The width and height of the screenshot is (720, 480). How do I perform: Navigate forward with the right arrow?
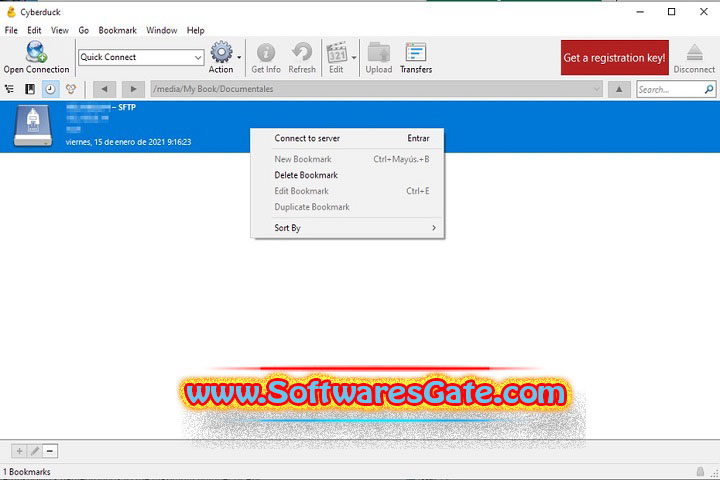[133, 89]
